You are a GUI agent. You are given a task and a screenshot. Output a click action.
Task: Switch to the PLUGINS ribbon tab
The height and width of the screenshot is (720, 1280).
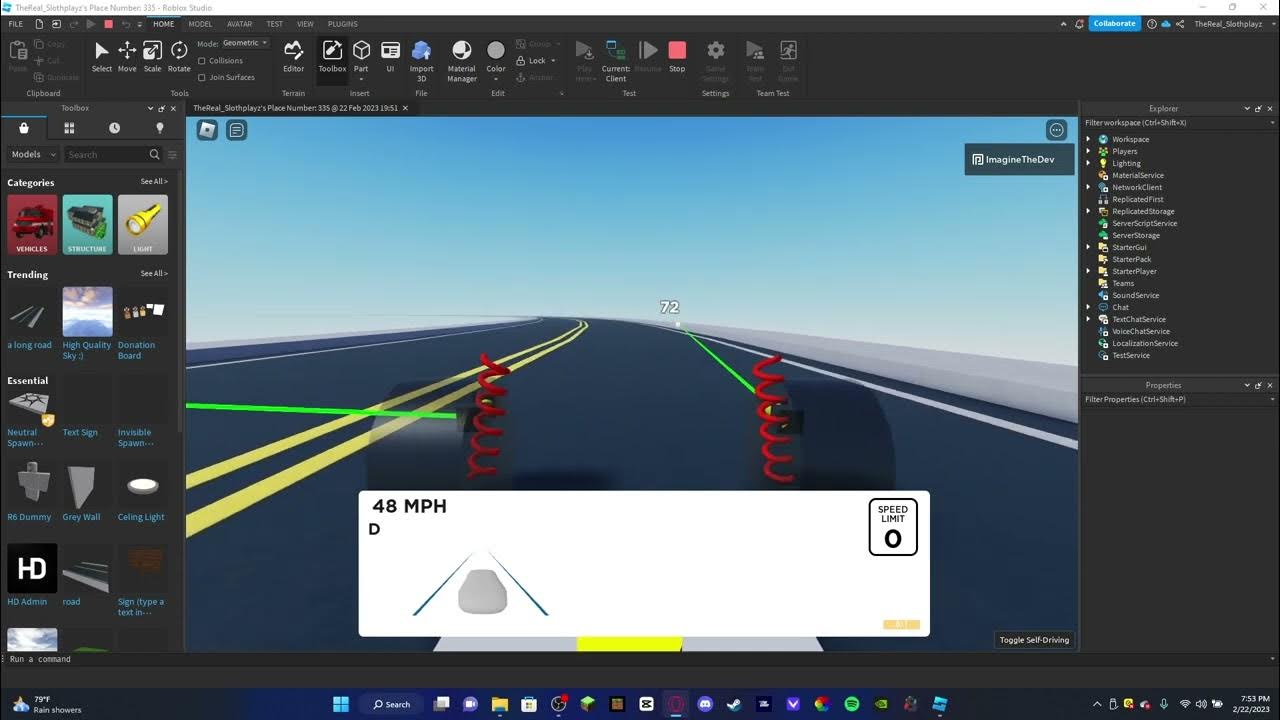(x=343, y=24)
